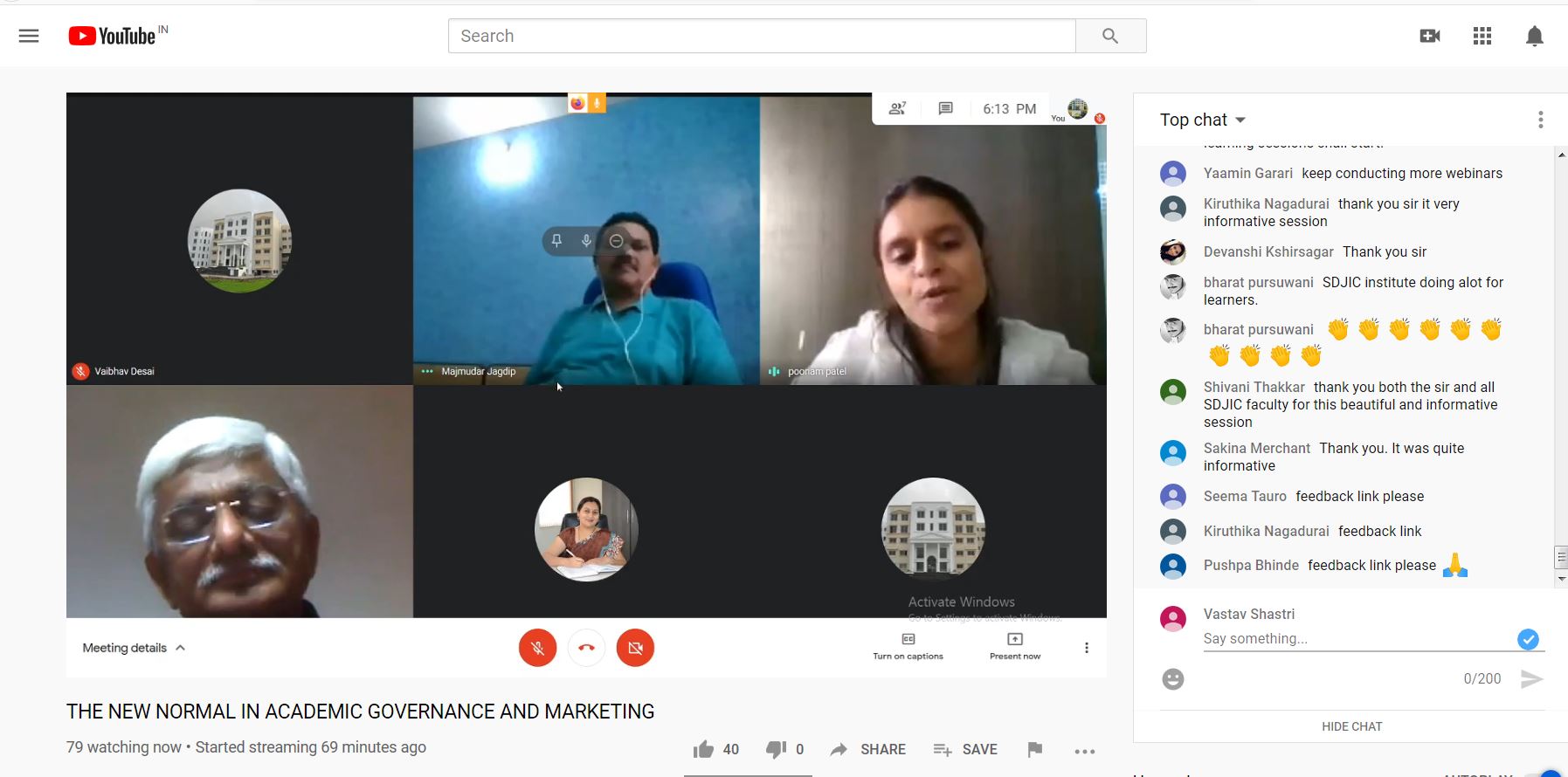Show the Meet participants icon
The image size is (1568, 777).
pos(897,108)
